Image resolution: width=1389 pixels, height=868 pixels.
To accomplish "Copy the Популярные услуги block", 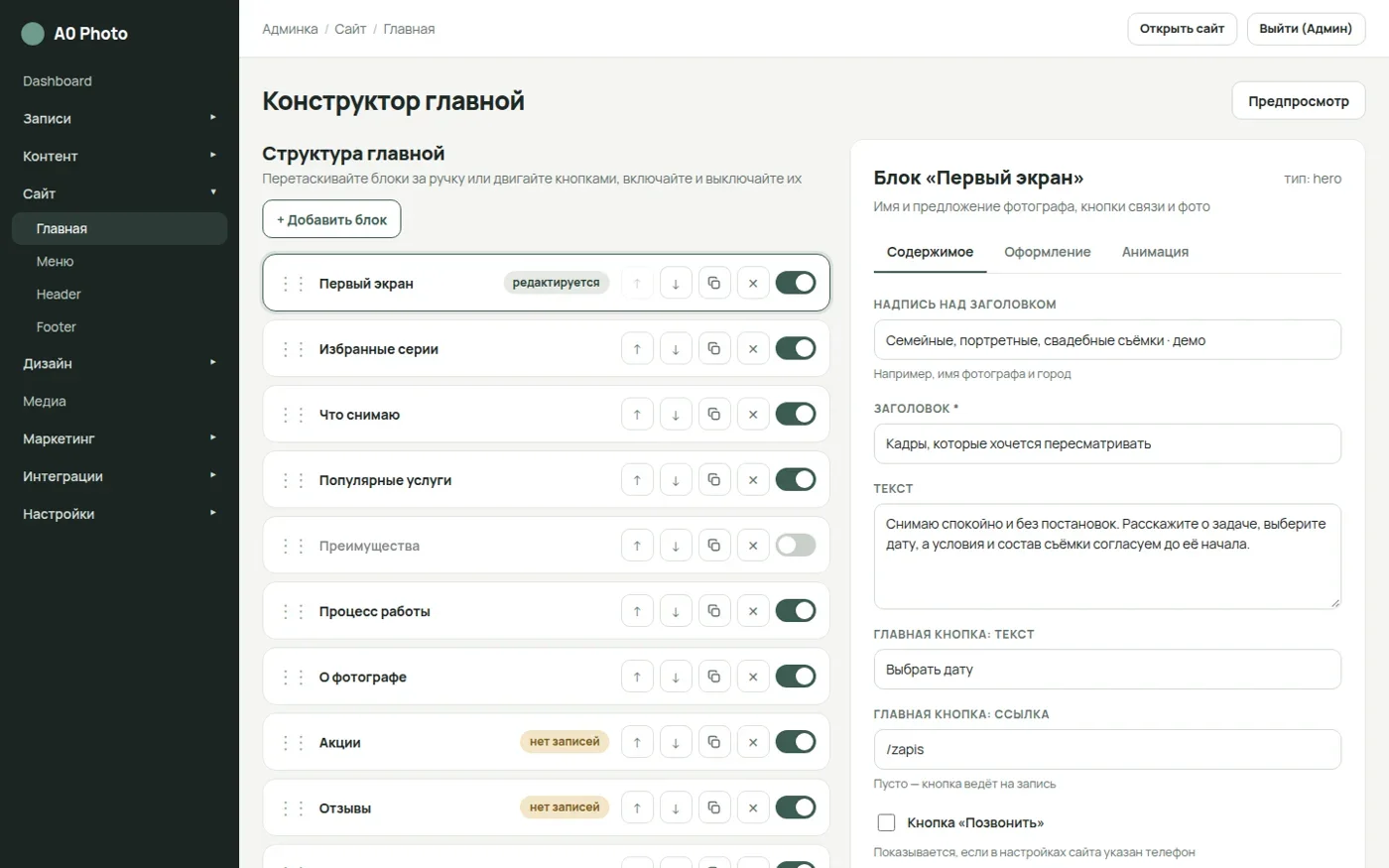I will (714, 480).
